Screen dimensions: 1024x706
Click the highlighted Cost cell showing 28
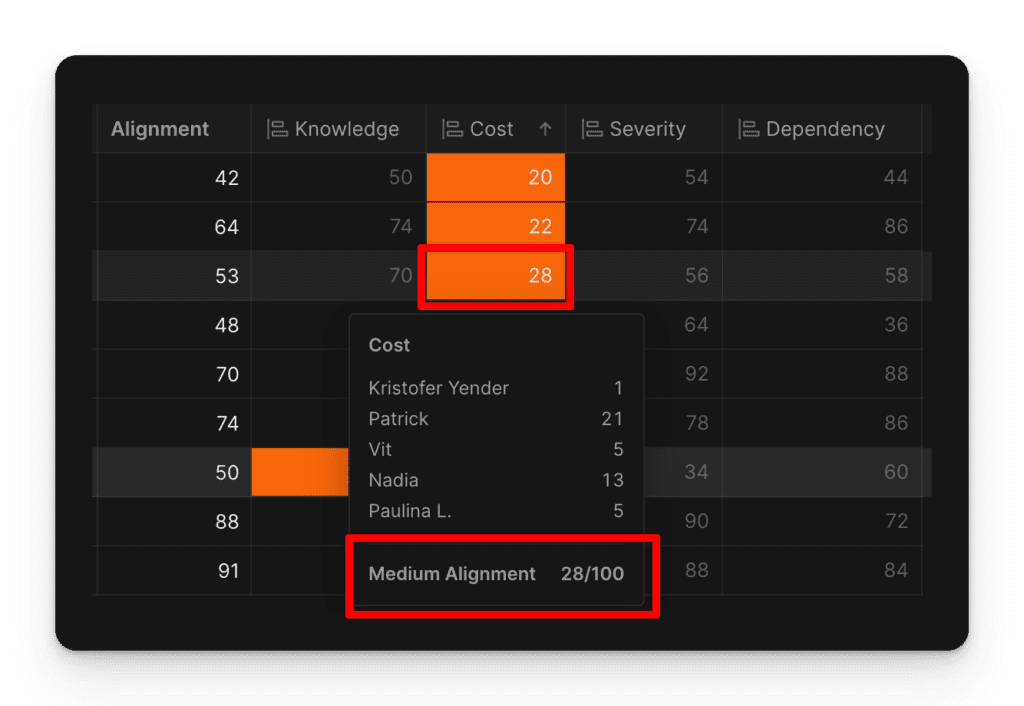click(x=495, y=275)
